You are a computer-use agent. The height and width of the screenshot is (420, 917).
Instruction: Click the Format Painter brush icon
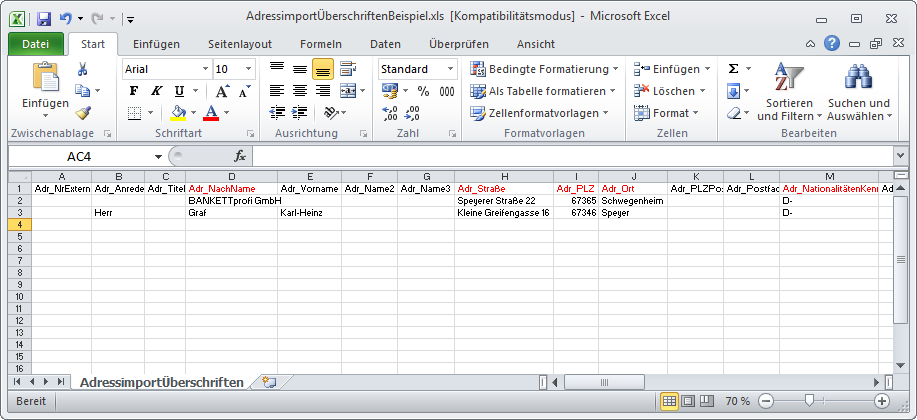pos(82,112)
